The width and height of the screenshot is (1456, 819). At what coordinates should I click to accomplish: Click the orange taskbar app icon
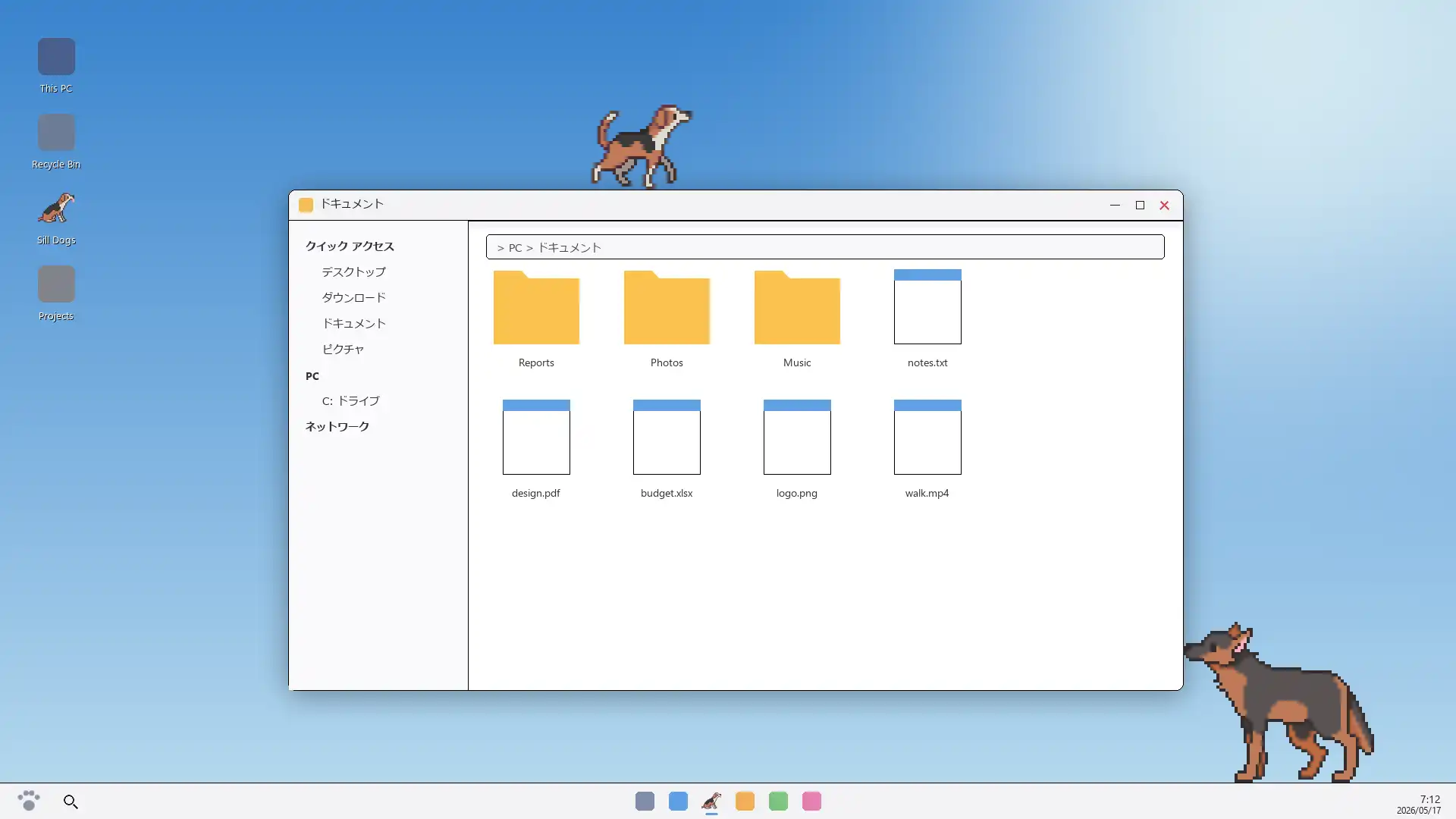[x=745, y=801]
